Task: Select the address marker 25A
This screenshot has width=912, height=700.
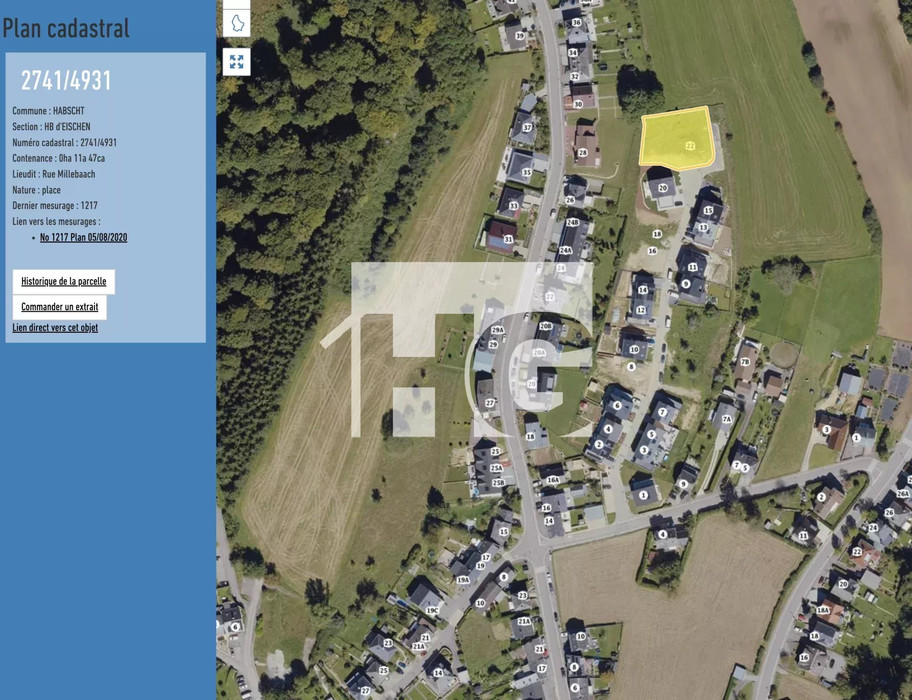Action: click(x=496, y=468)
